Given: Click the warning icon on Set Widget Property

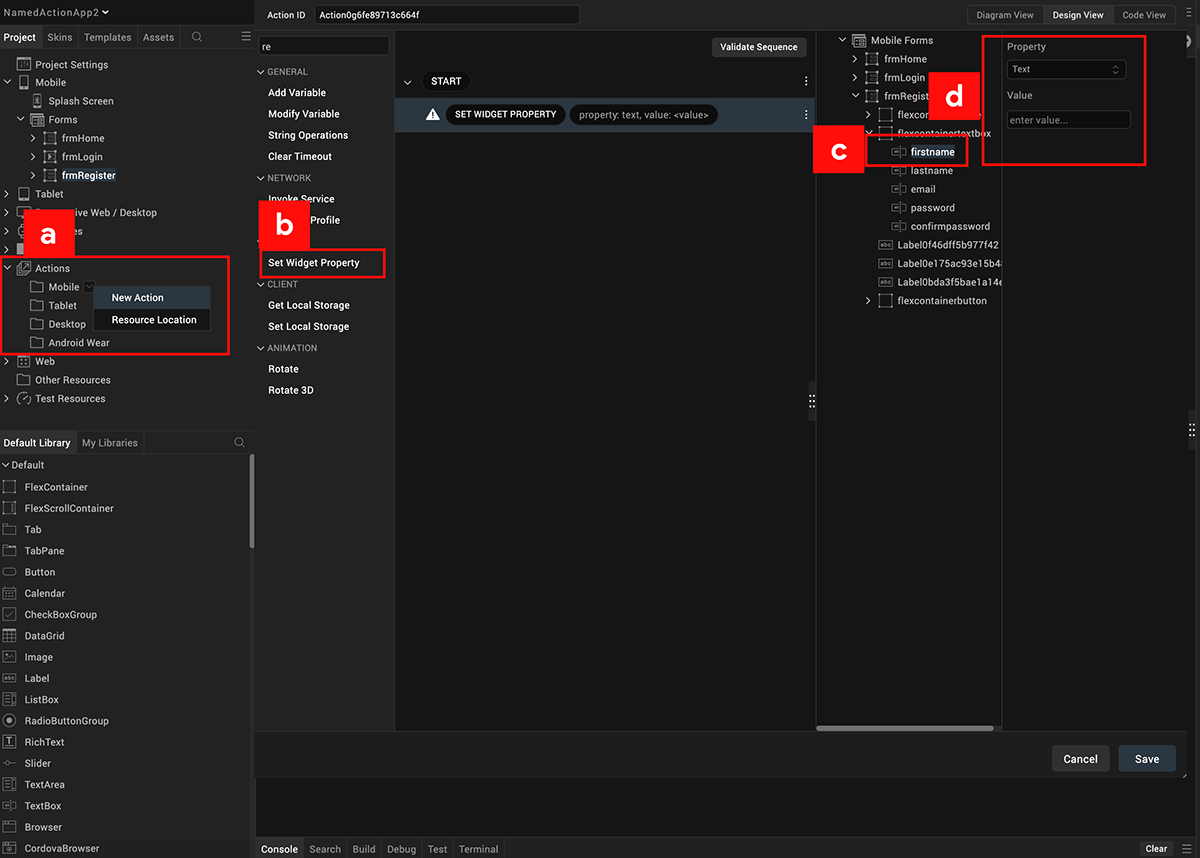Looking at the screenshot, I should point(432,115).
